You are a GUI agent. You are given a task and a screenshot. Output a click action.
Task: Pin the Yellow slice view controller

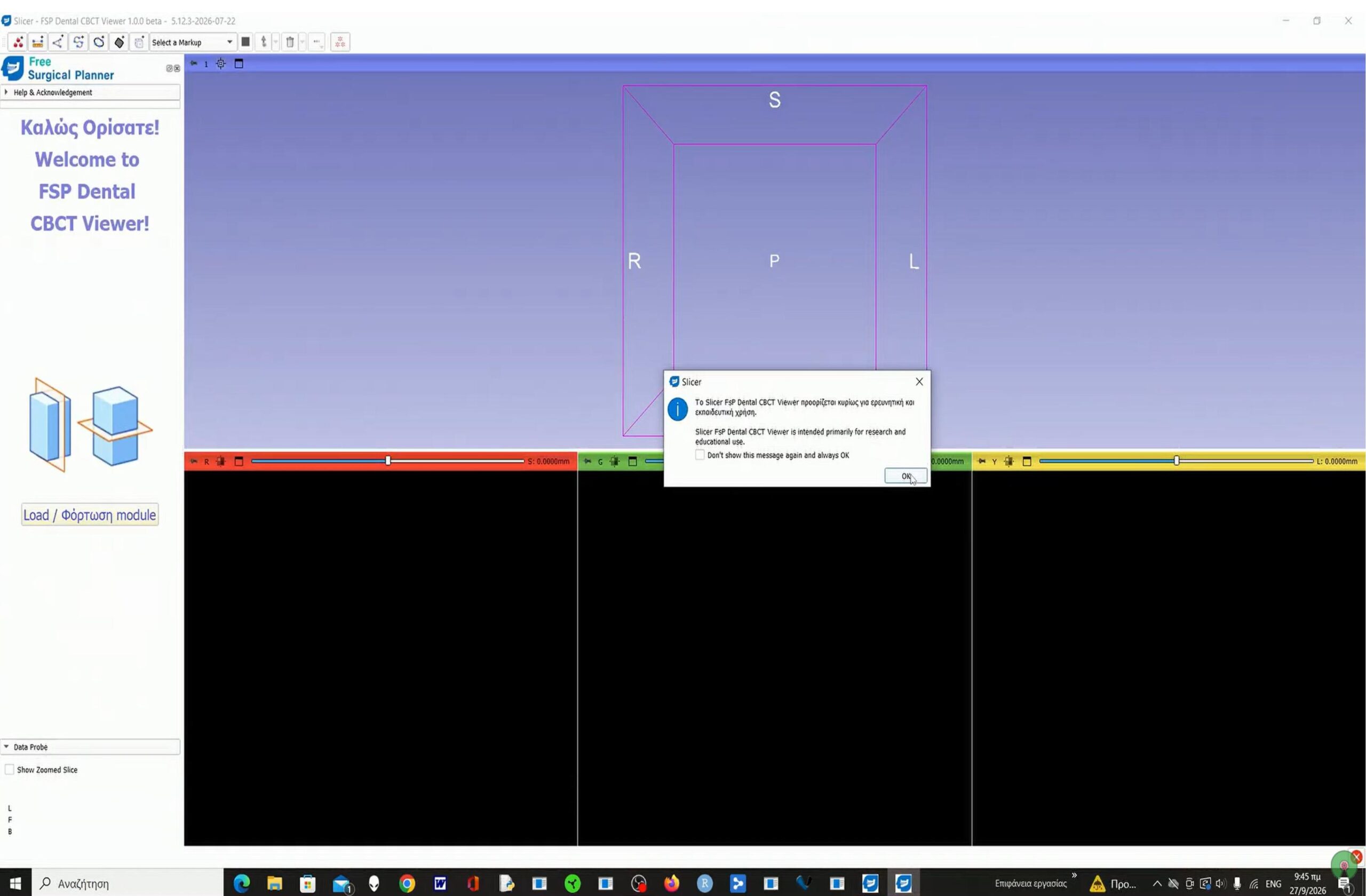981,462
